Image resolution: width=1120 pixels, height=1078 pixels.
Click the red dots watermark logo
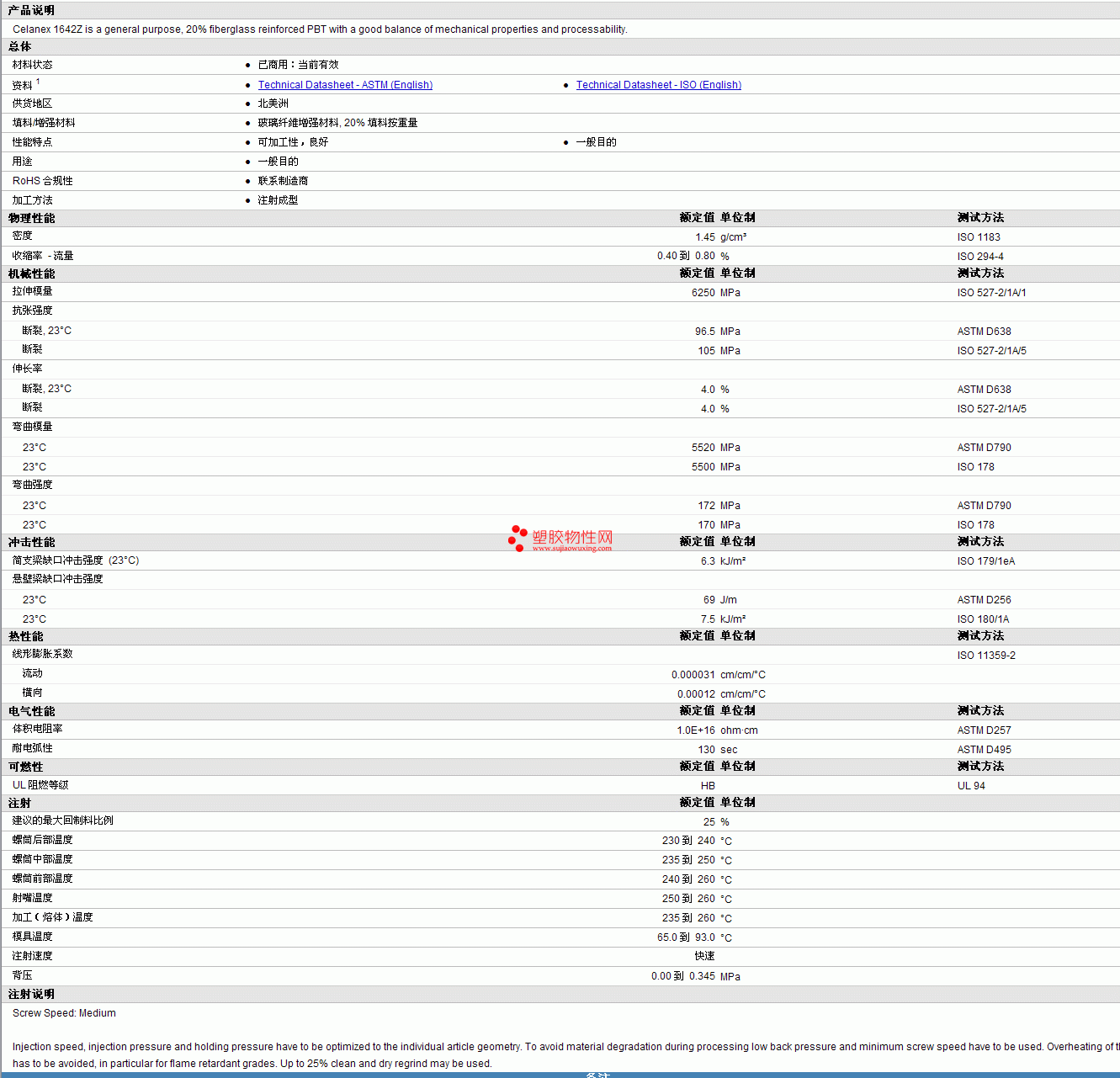coord(518,538)
